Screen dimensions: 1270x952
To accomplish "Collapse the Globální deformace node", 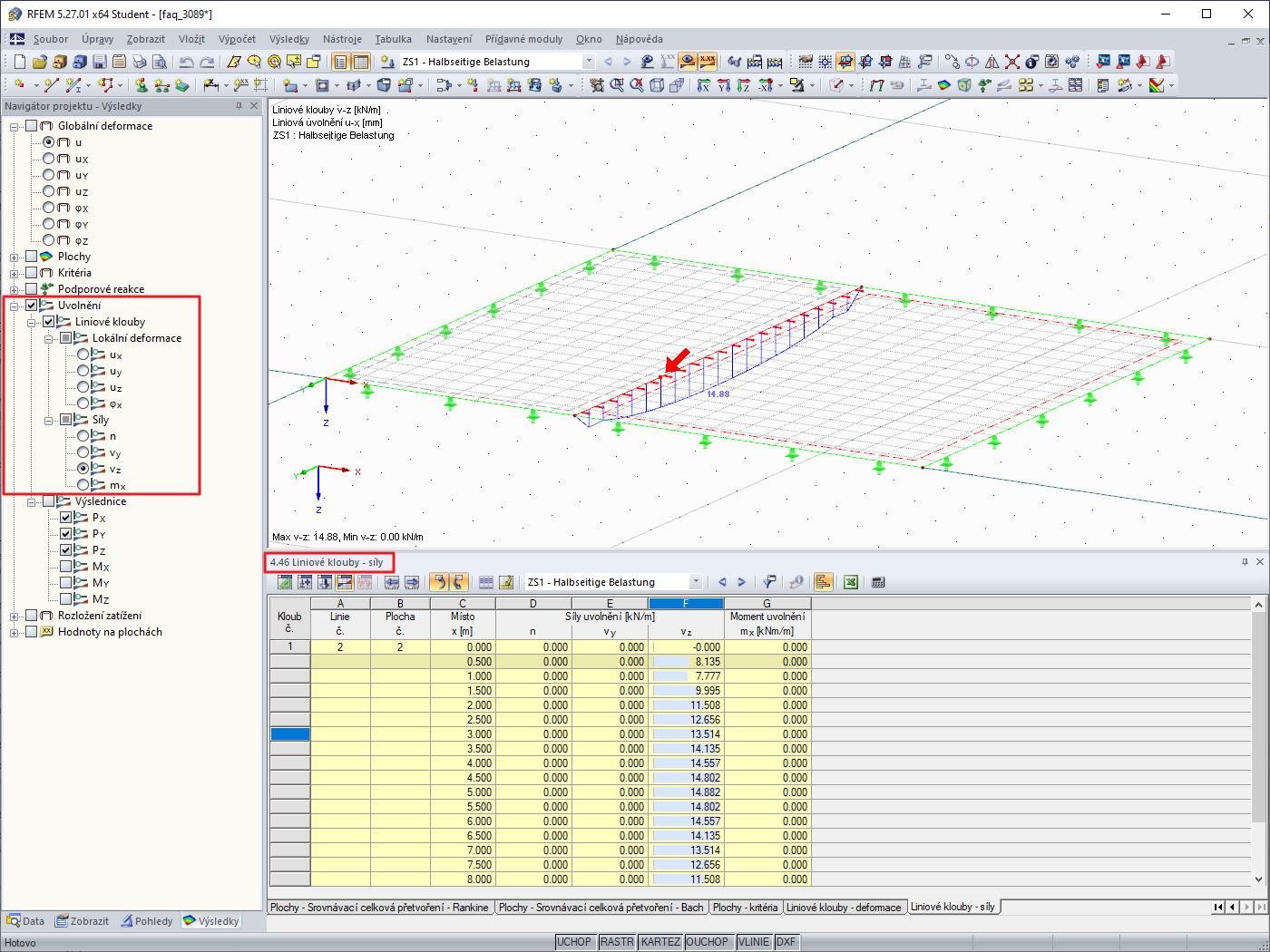I will [x=15, y=126].
